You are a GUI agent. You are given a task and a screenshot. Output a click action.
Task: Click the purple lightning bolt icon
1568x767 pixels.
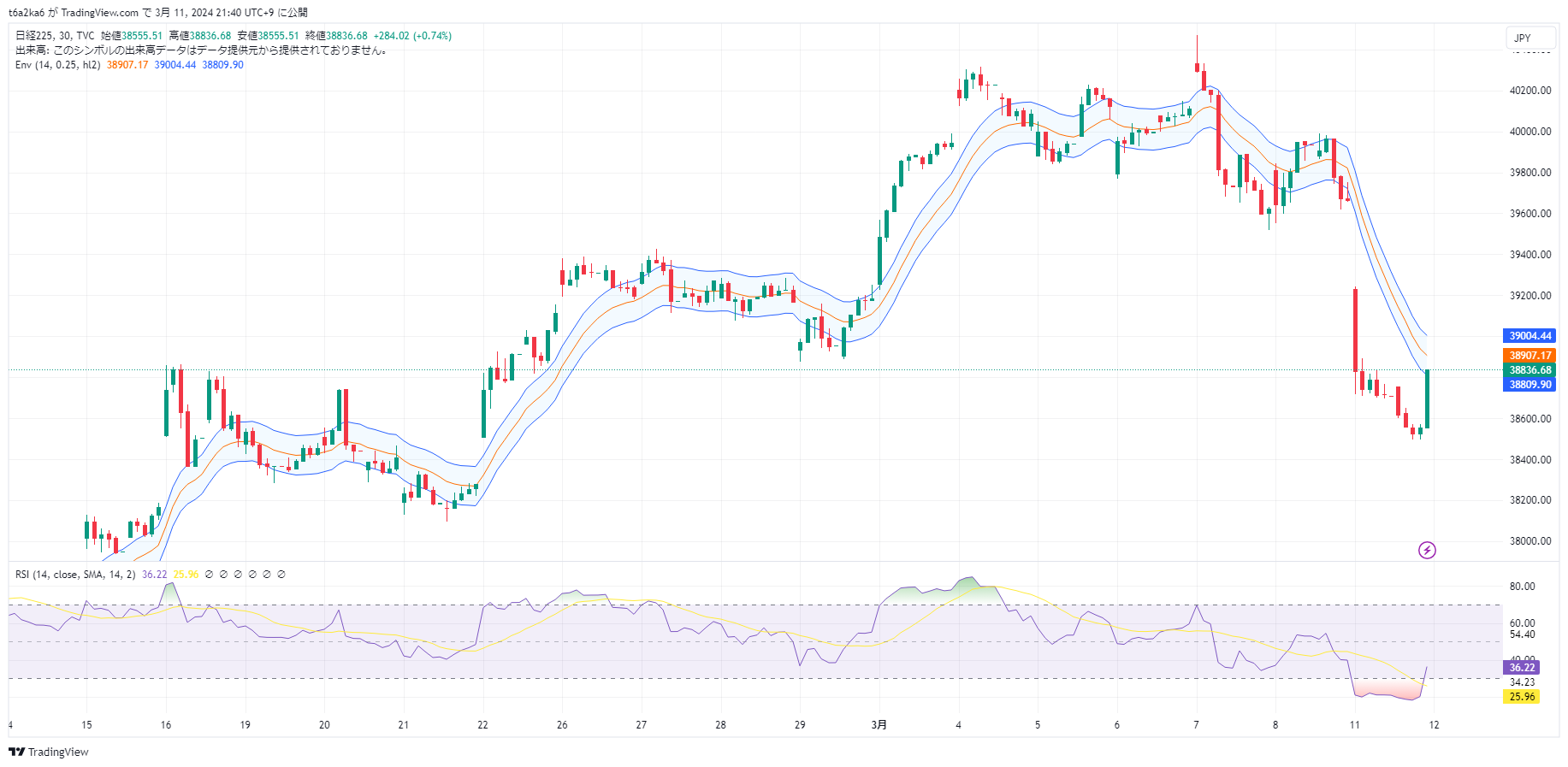1427,550
